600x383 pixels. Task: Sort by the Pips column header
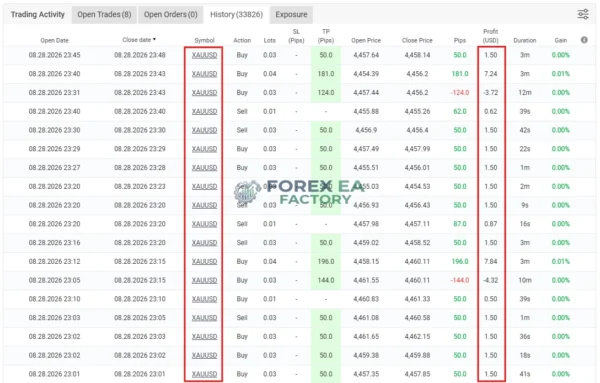coord(460,40)
